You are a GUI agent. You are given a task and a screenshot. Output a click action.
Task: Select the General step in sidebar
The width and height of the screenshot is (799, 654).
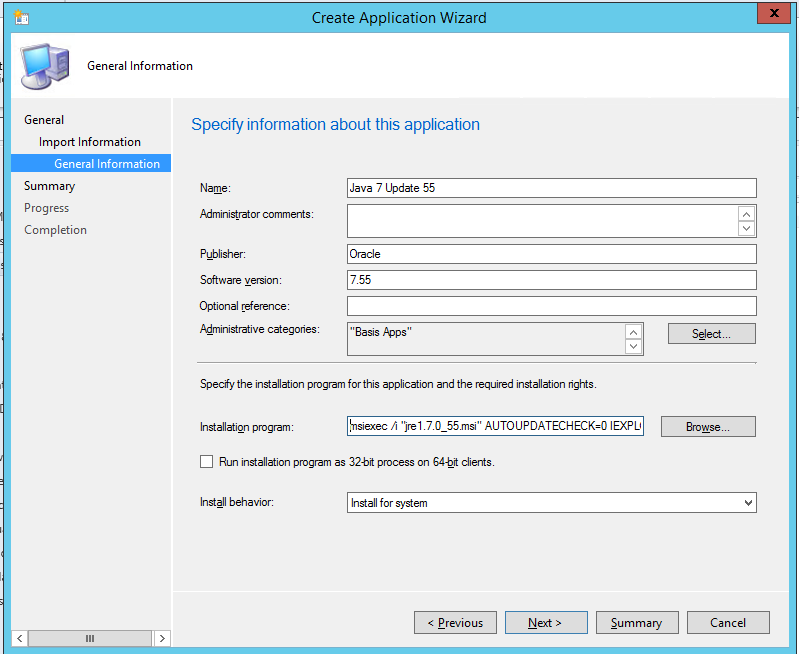44,120
